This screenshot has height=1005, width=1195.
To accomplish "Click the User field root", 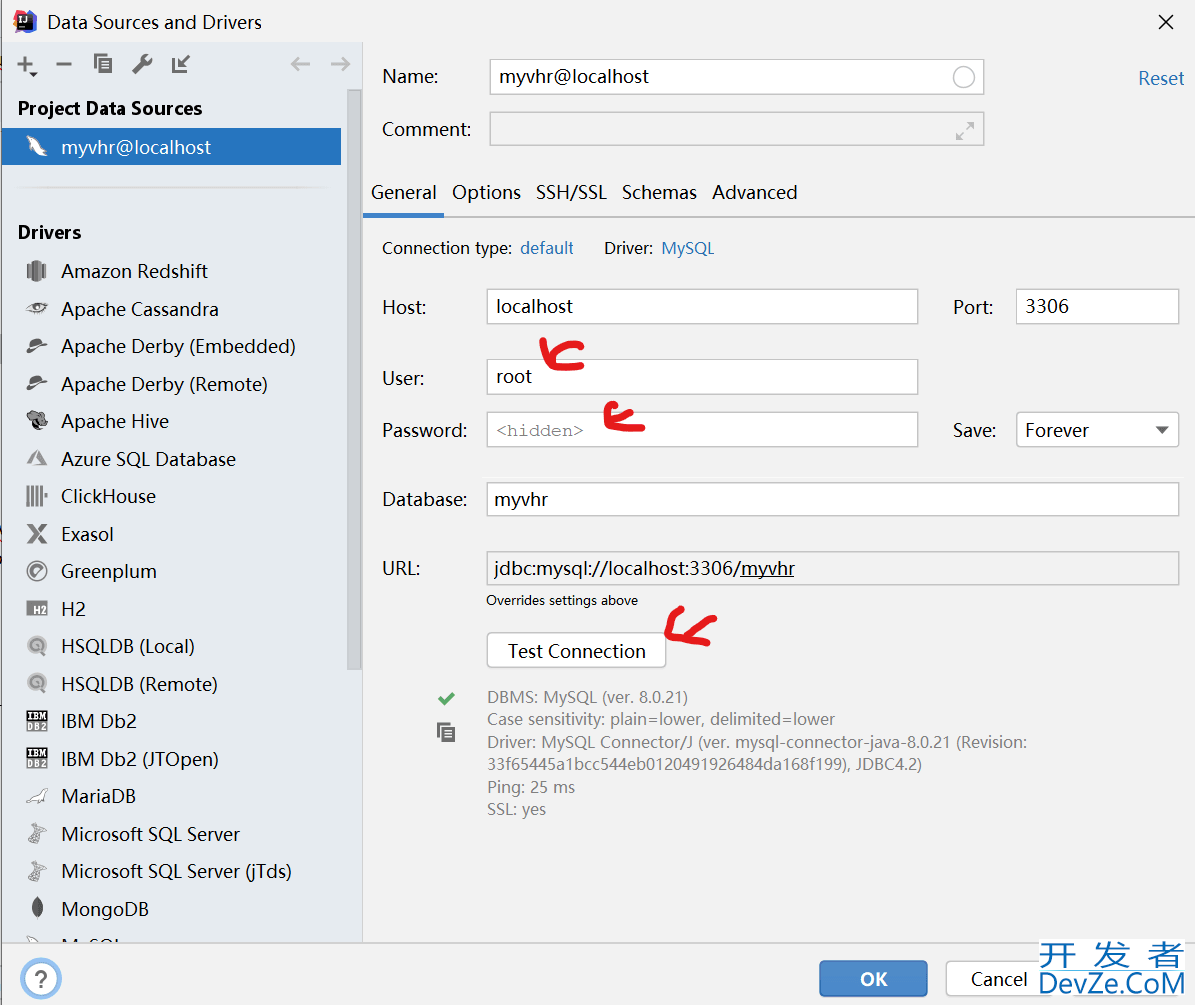I will pyautogui.click(x=702, y=377).
